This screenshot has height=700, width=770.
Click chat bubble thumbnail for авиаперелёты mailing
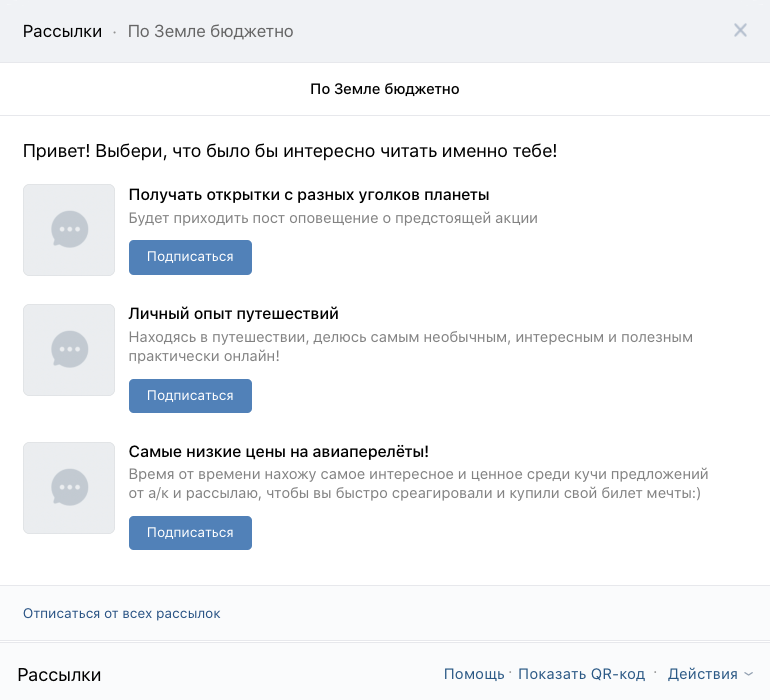click(69, 488)
